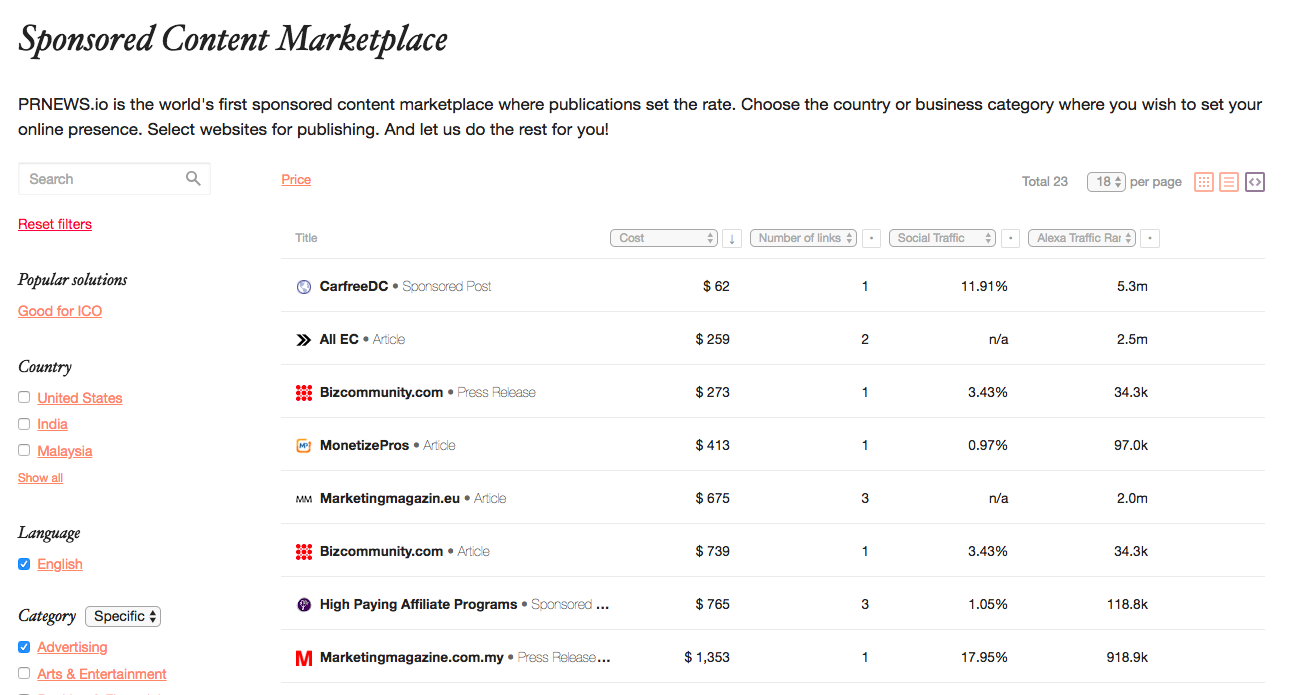Click the $ 675 cost value
The image size is (1293, 695).
tap(713, 498)
